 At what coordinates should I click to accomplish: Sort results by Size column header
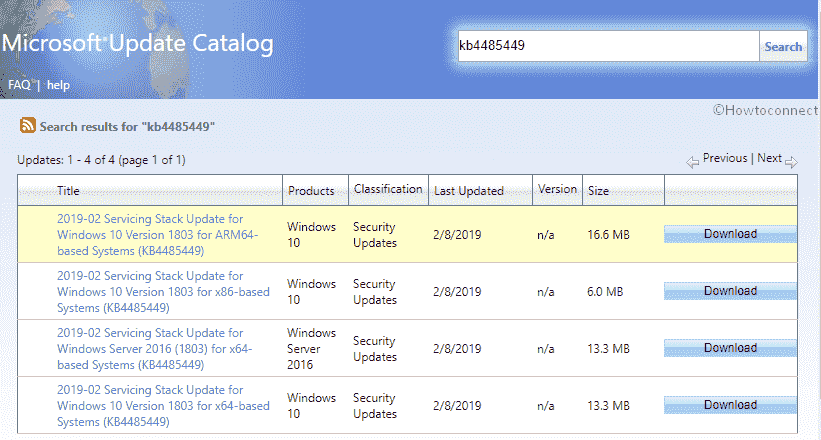click(x=598, y=191)
